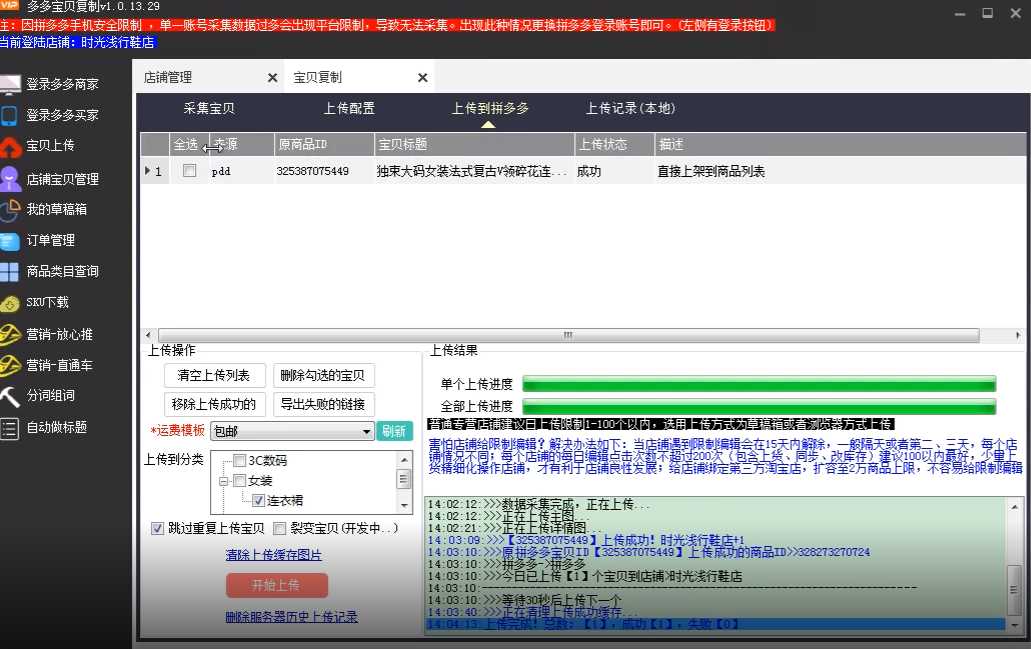Open 宝贝上传 via its orange house icon

coord(10,147)
